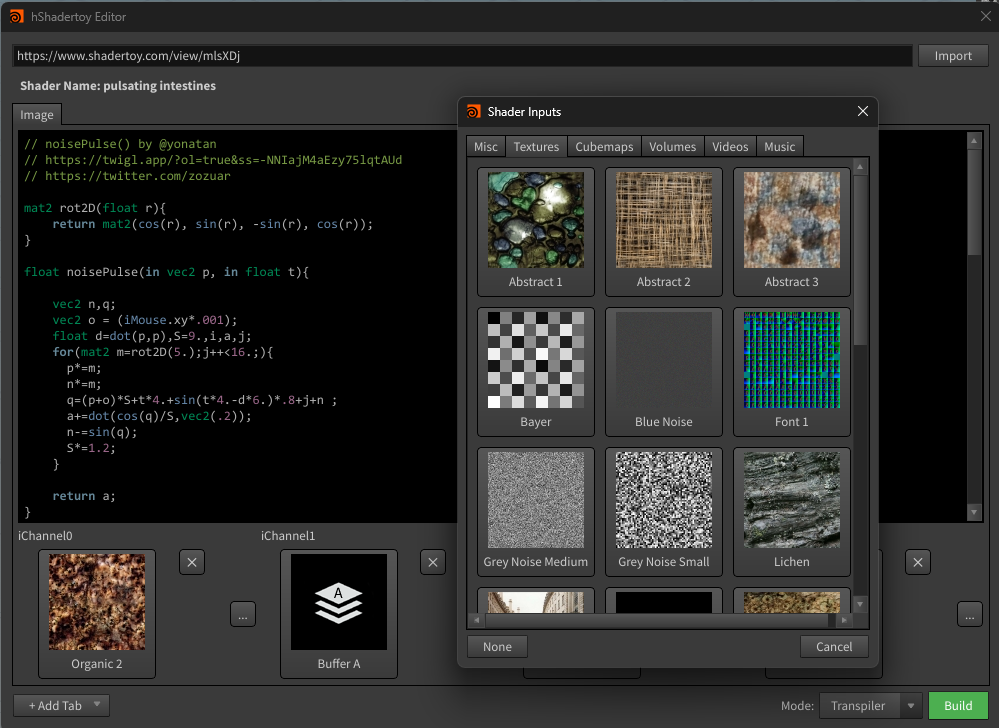This screenshot has height=728, width=999.
Task: Clear the last channel's input with the X button
Action: (918, 562)
